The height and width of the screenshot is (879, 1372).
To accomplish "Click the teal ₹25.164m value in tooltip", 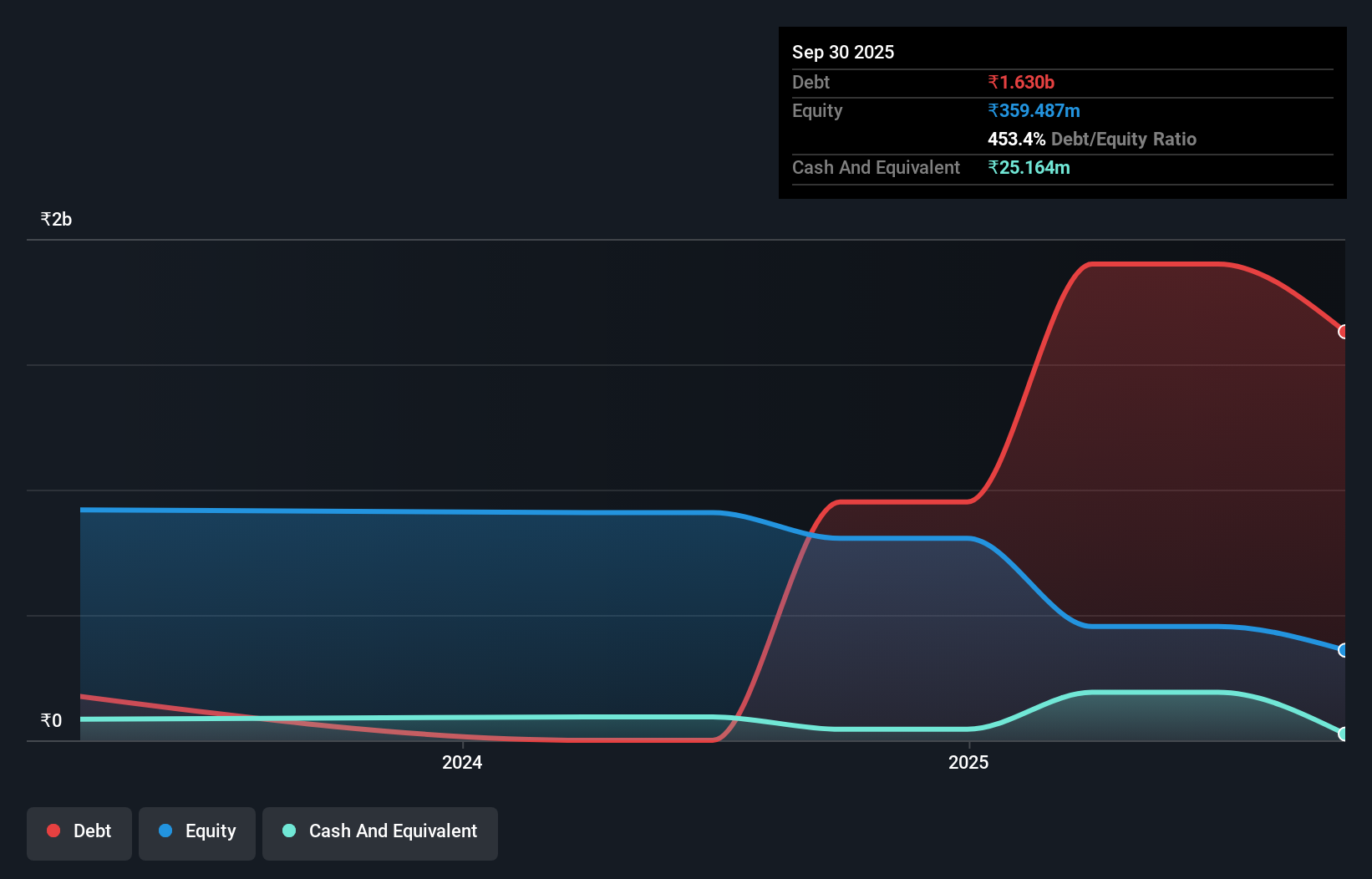I will 1029,167.
